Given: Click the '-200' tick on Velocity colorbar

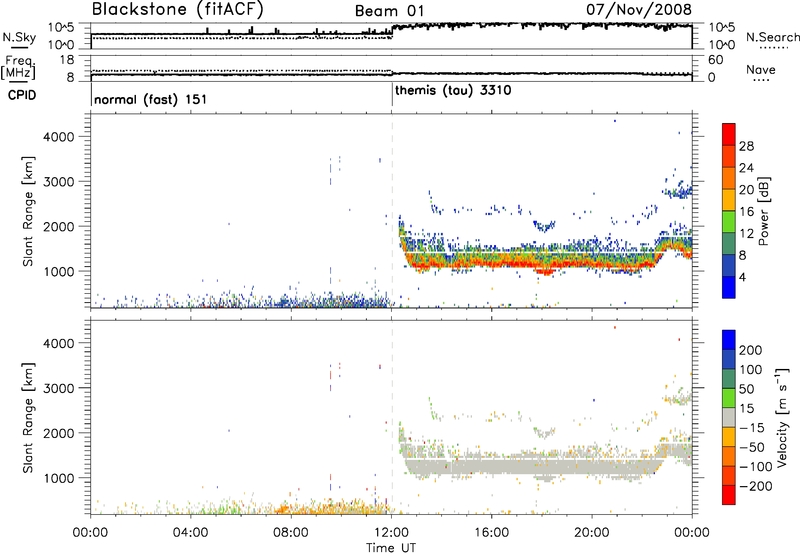Looking at the screenshot, I should [x=756, y=486].
